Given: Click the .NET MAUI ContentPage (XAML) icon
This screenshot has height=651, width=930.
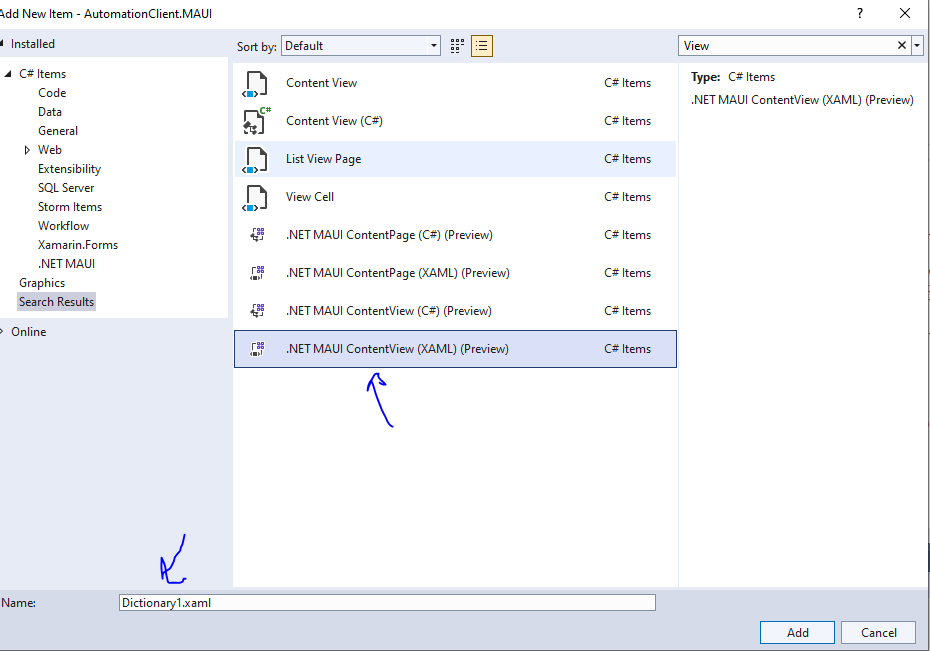Looking at the screenshot, I should click(x=257, y=273).
